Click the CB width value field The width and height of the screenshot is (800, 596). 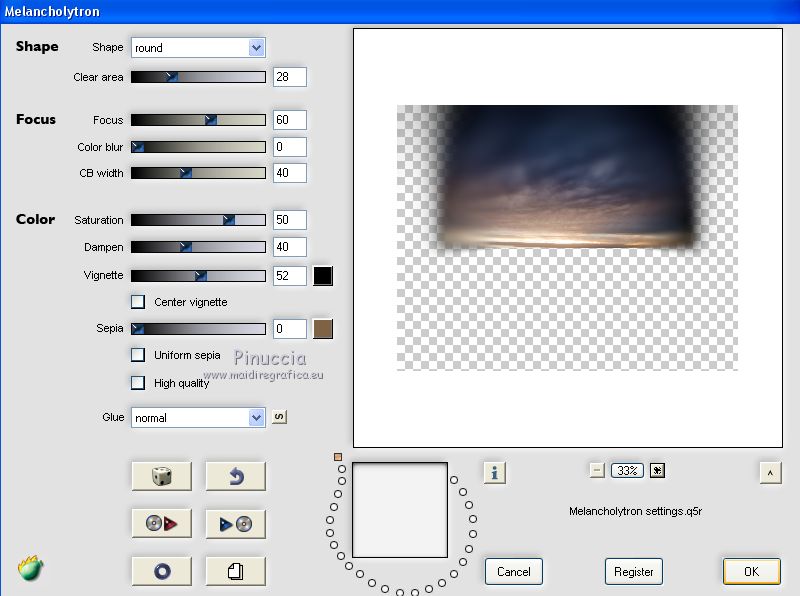coord(290,173)
